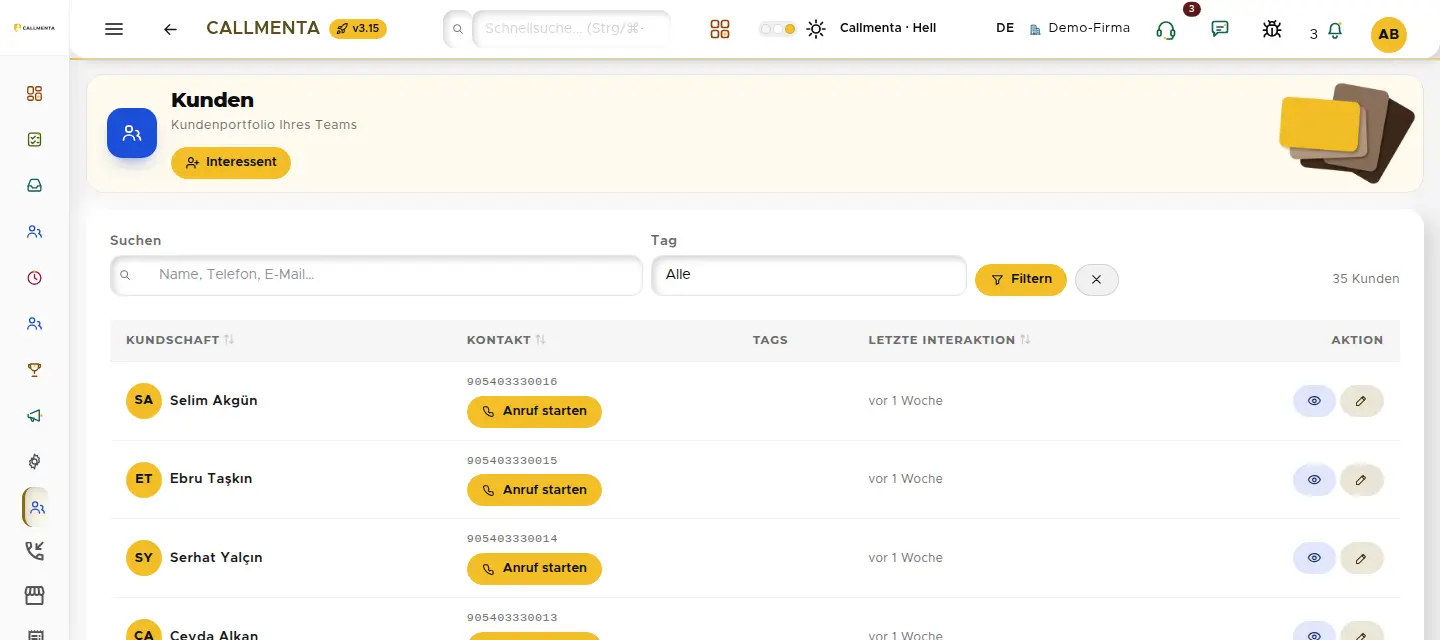The width and height of the screenshot is (1440, 640).
Task: Click phone number 905403330014
Action: pyautogui.click(x=512, y=539)
